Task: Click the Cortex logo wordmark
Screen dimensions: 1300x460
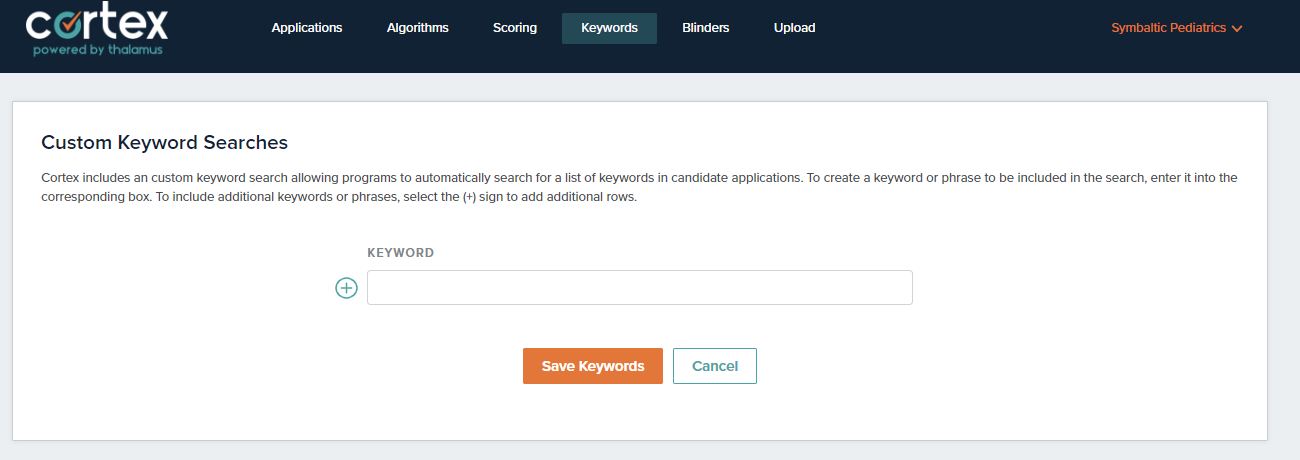Action: 97,24
